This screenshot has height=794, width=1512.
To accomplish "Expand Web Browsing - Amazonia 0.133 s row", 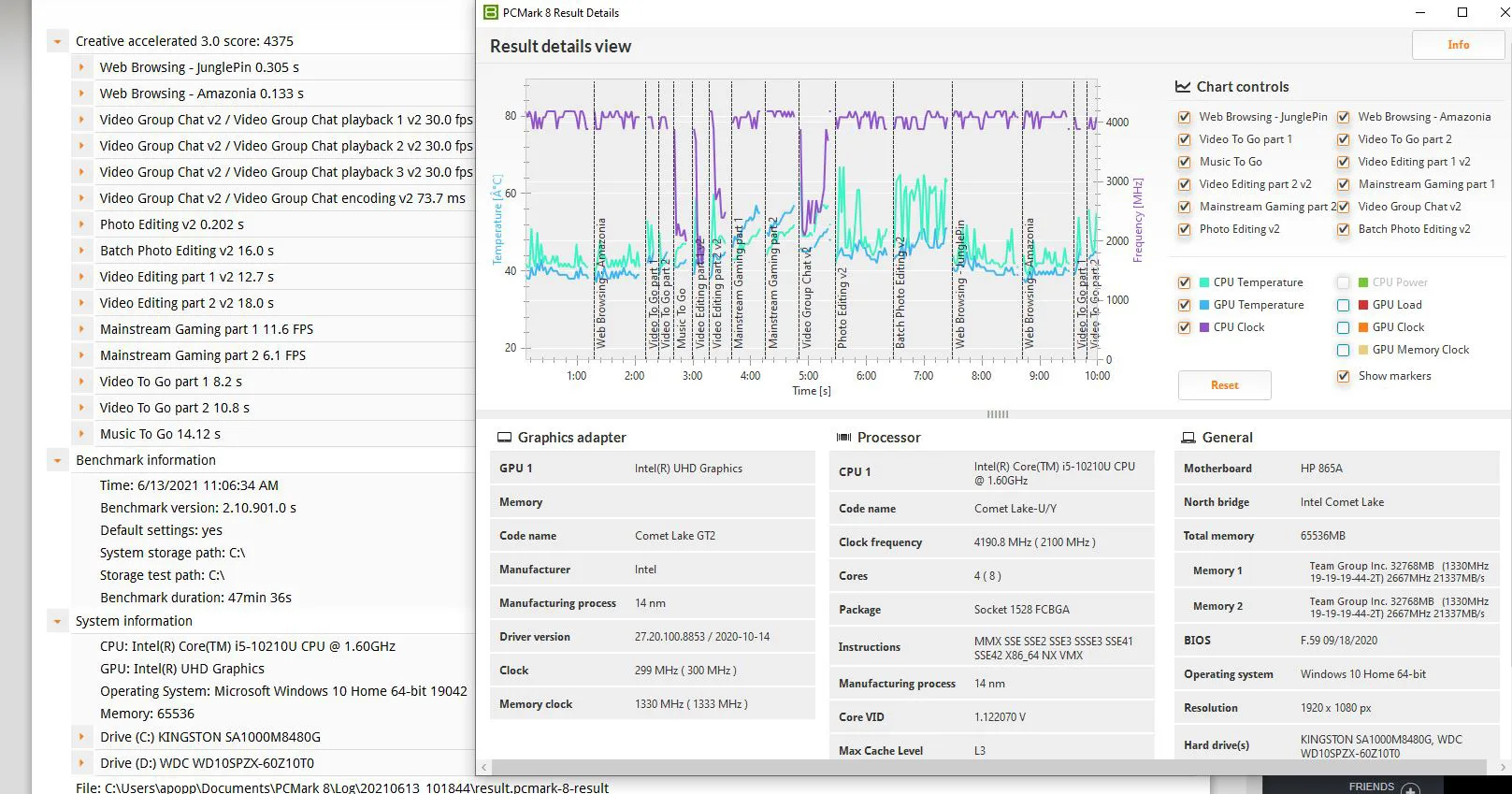I will pos(82,94).
